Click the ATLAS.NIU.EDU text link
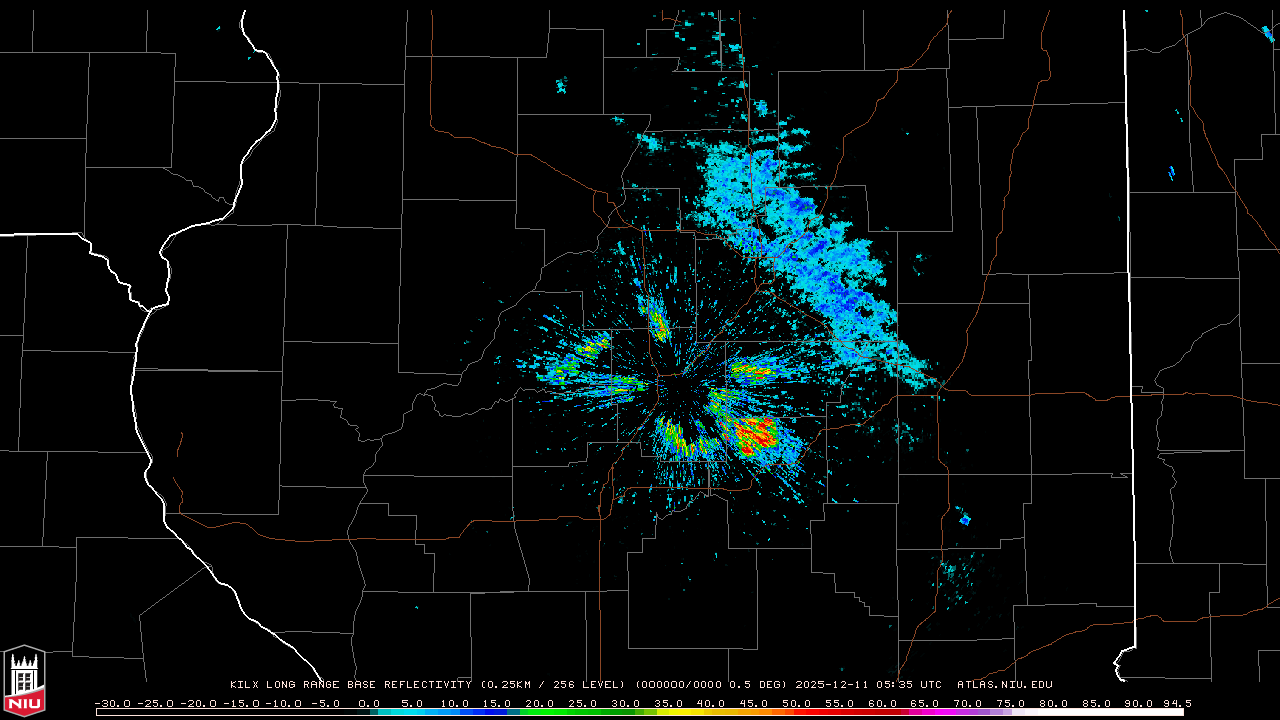The width and height of the screenshot is (1280, 720). tap(1005, 685)
